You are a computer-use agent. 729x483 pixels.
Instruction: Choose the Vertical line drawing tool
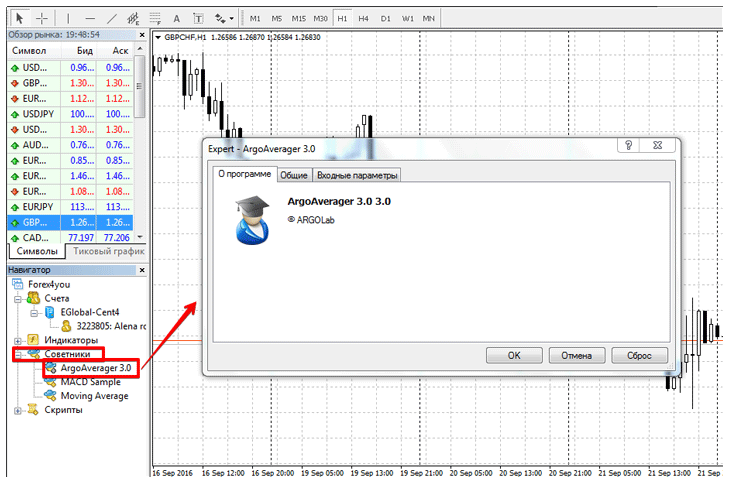(x=69, y=18)
